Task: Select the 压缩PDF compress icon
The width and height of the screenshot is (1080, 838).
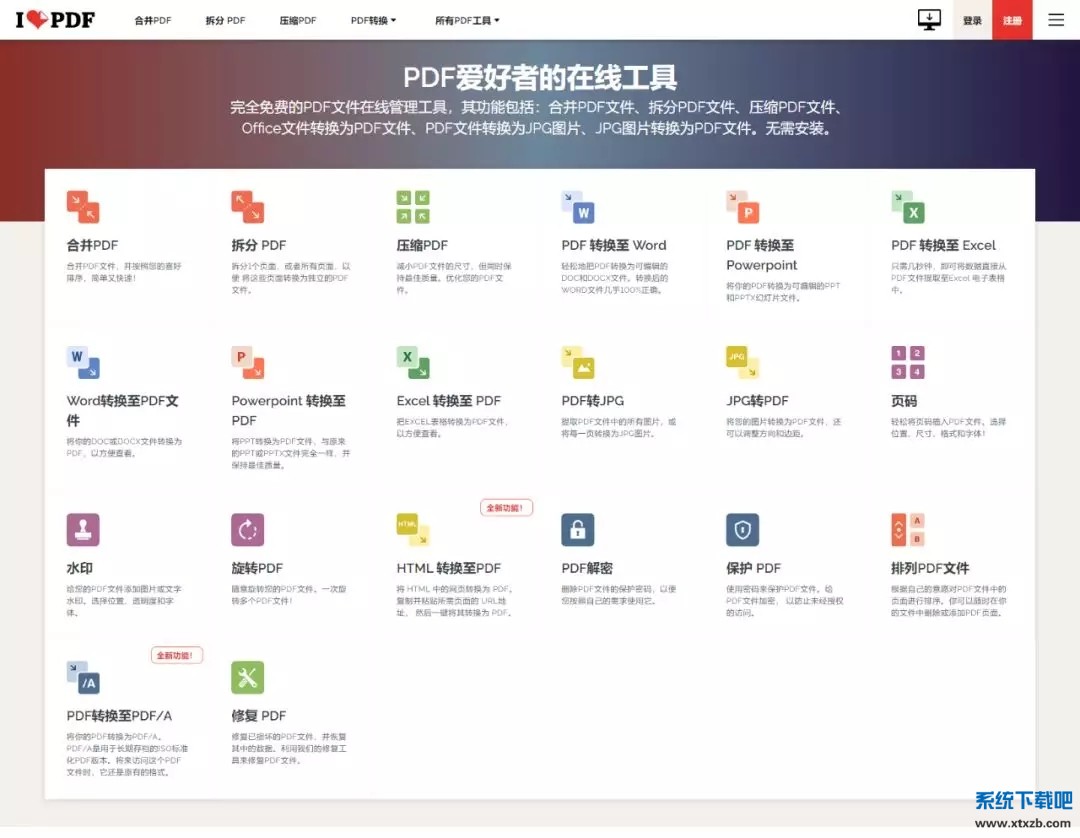Action: pos(413,207)
